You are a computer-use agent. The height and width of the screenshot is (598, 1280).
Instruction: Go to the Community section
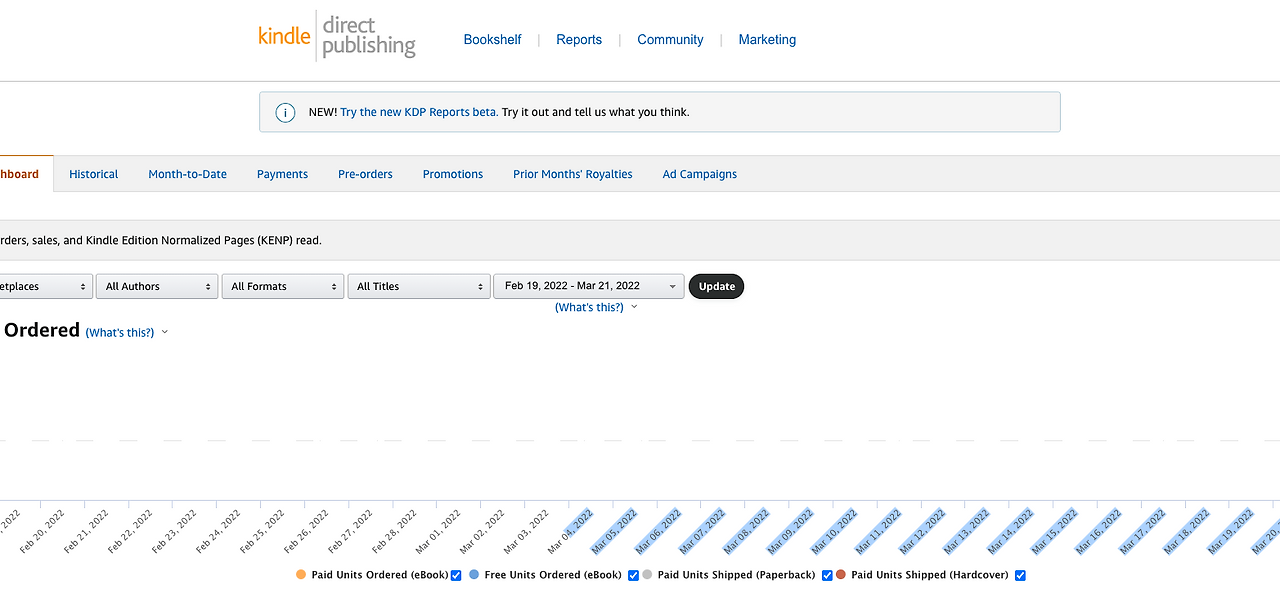point(670,40)
